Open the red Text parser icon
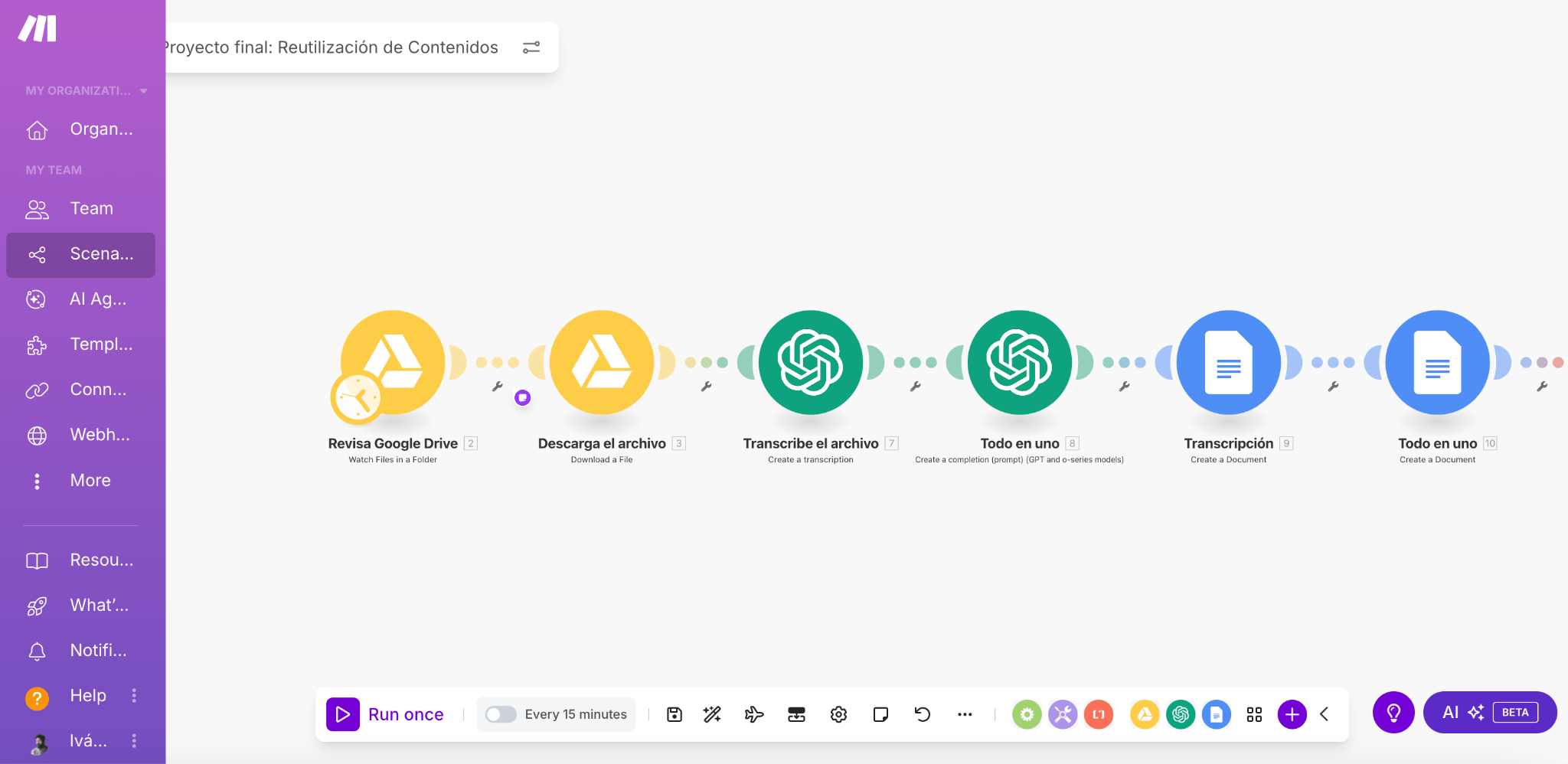This screenshot has height=764, width=1568. [x=1099, y=714]
